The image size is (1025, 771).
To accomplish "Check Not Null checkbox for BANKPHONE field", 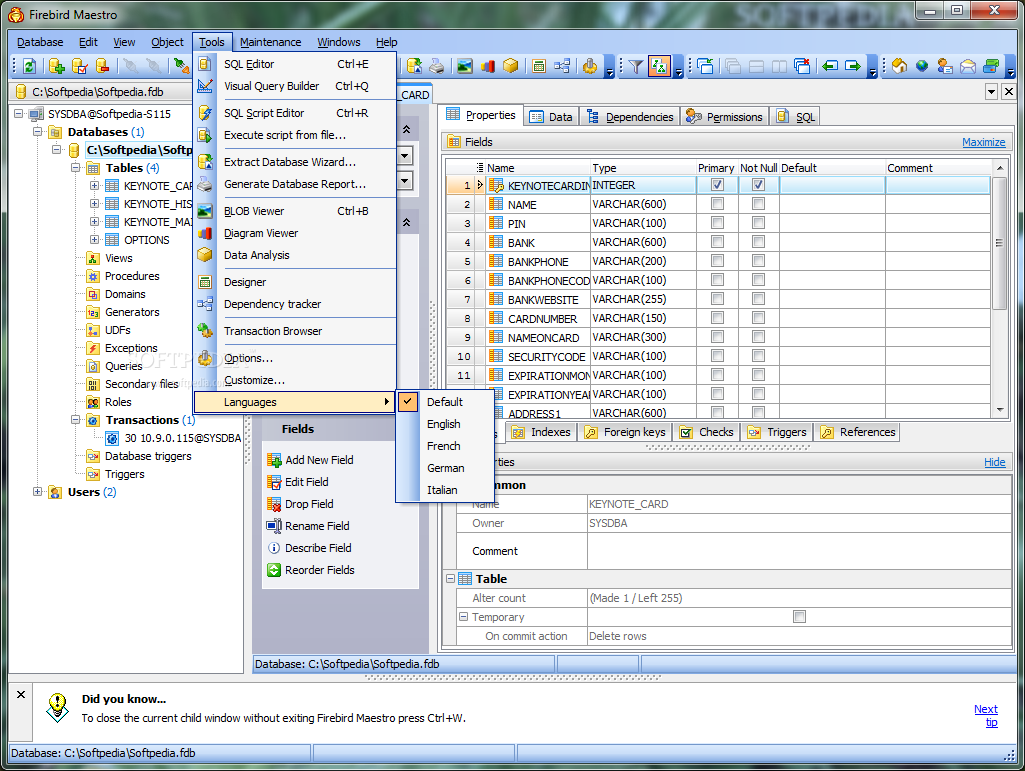I will click(758, 261).
